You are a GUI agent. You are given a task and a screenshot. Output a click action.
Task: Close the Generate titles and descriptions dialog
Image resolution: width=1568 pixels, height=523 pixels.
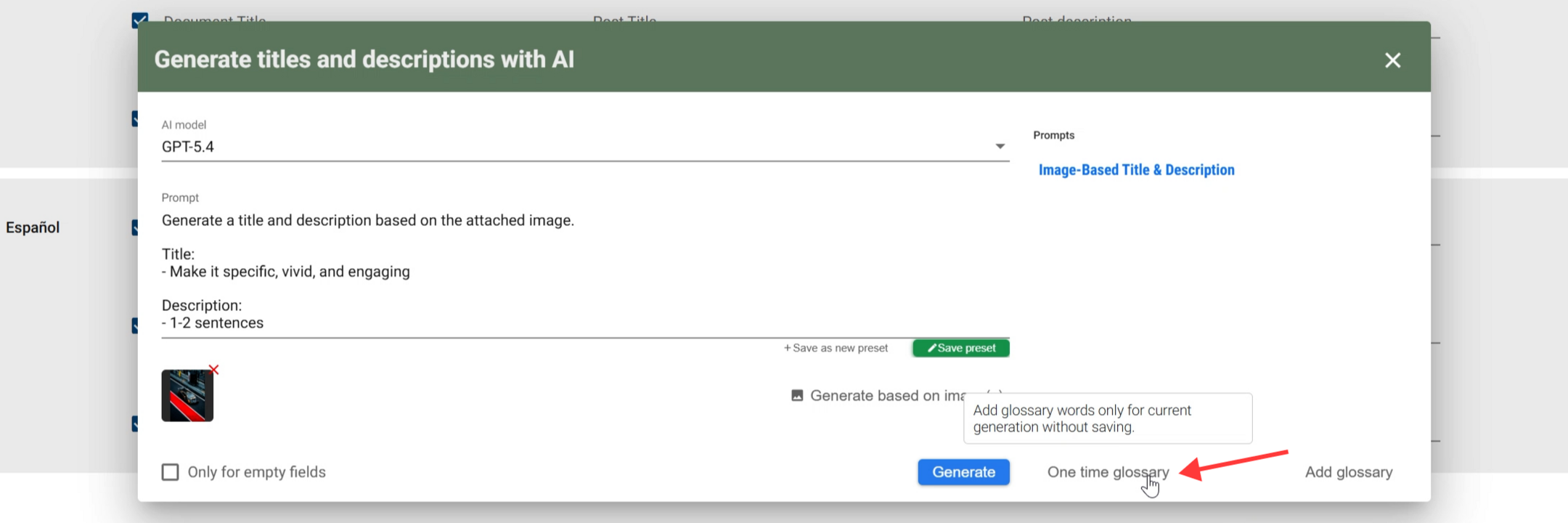pos(1392,60)
